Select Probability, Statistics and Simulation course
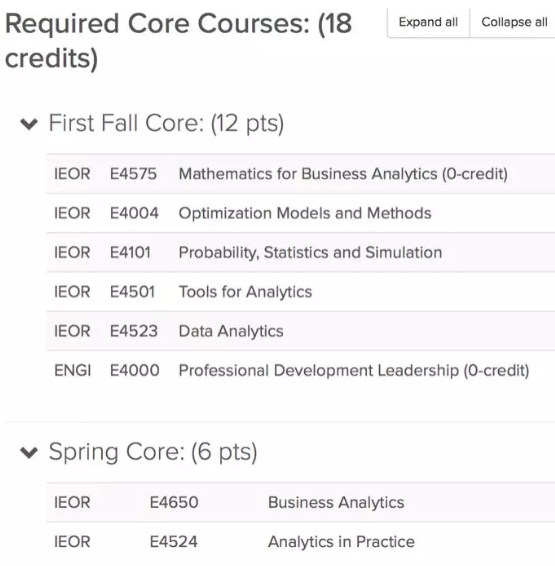 301,253
